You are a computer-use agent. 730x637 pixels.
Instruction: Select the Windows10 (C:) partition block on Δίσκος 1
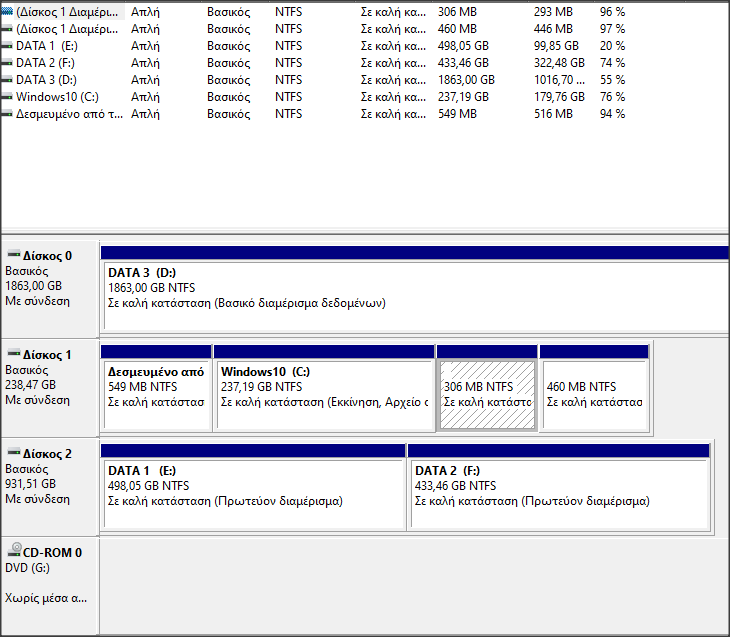(x=324, y=395)
